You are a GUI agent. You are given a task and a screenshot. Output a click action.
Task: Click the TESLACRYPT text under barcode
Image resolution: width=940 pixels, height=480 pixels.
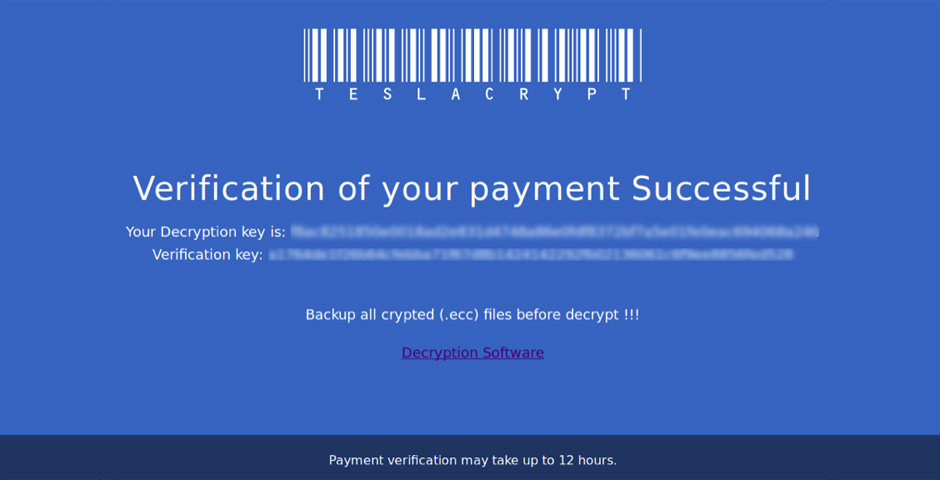(472, 94)
